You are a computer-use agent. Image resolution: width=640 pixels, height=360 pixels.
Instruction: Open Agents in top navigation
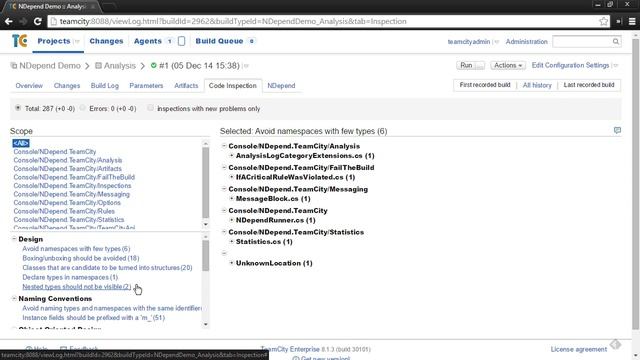coord(148,41)
